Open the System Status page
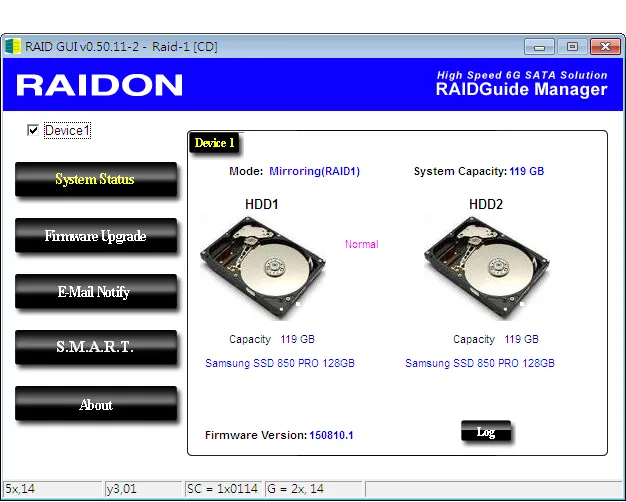Viewport: 626px width, 502px height. coord(96,179)
